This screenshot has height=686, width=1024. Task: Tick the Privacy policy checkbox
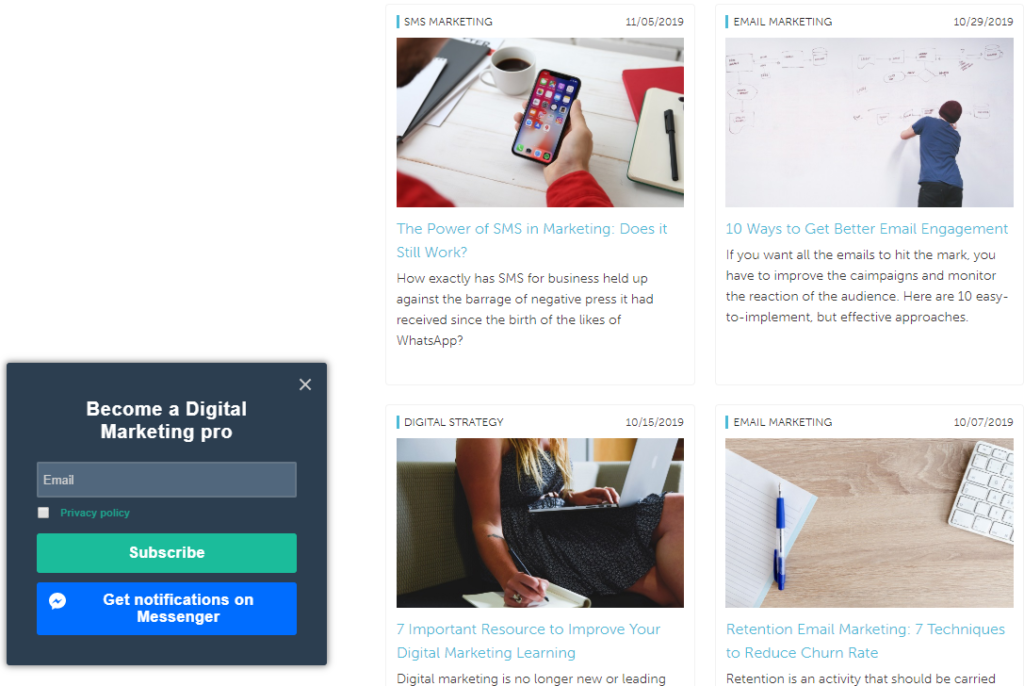point(43,513)
